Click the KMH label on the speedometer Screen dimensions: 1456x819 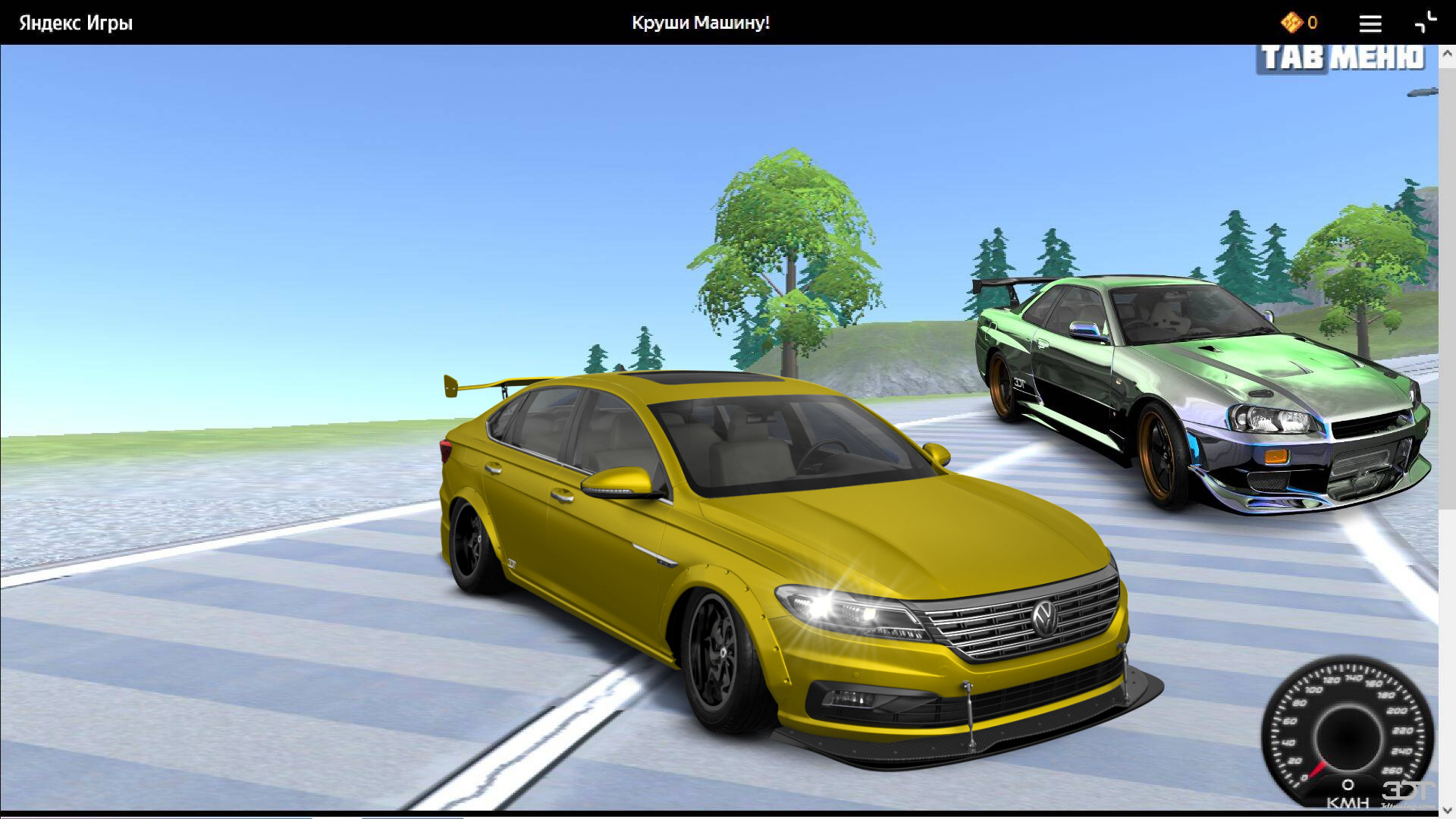[x=1348, y=802]
